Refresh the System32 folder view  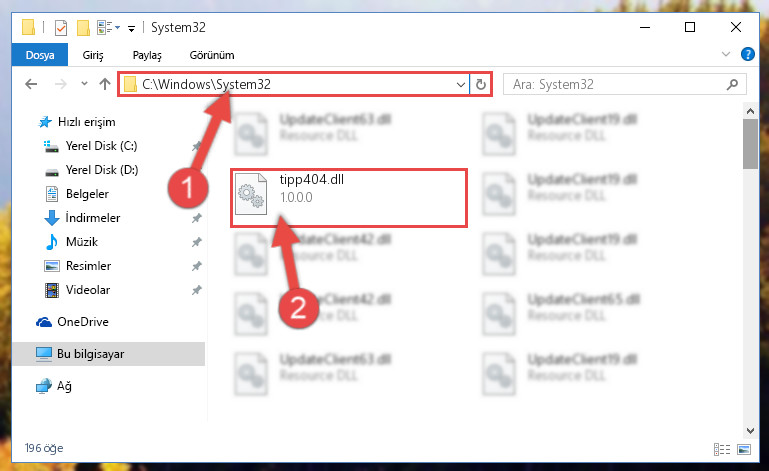pos(481,84)
